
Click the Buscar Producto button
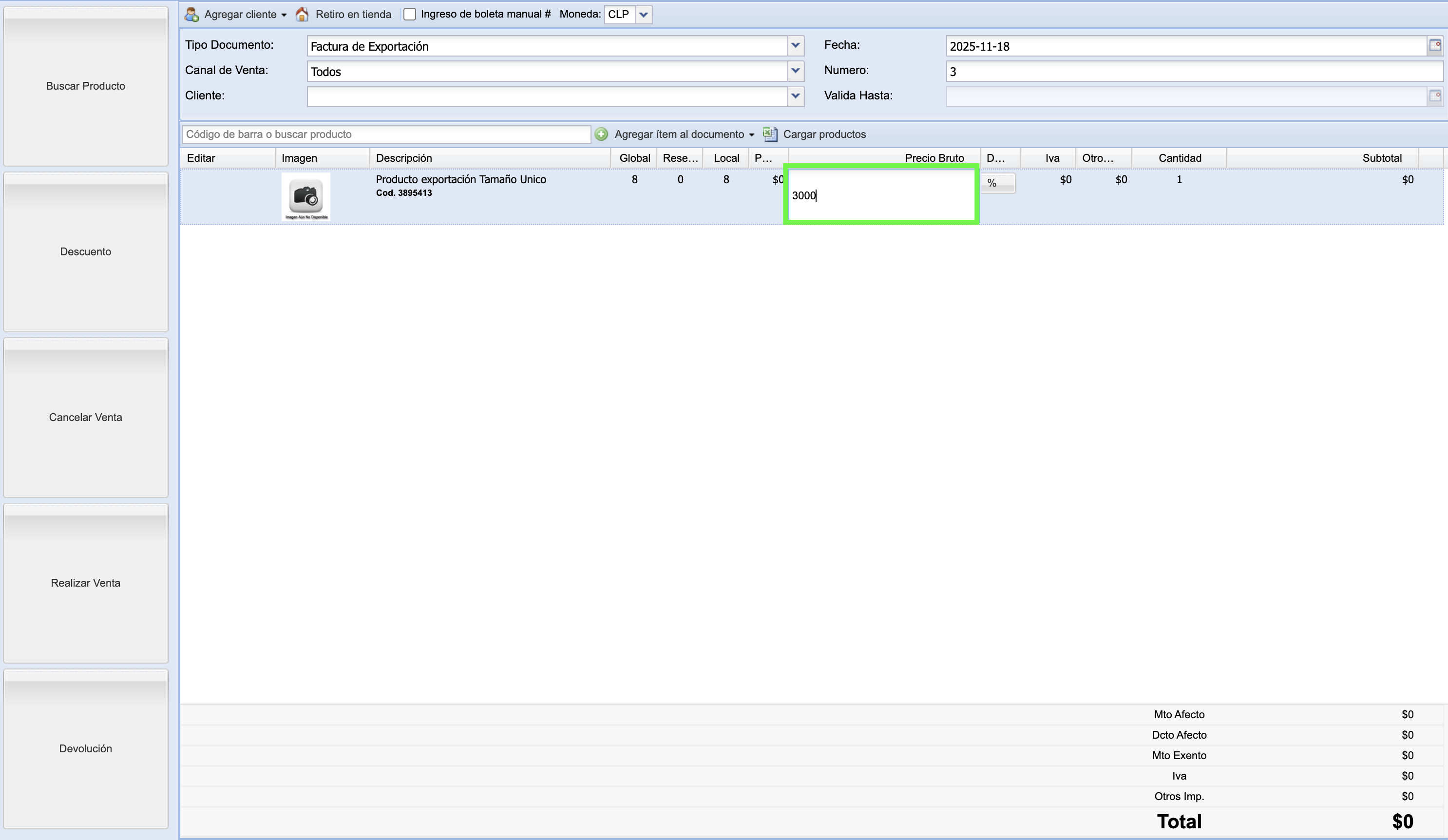click(86, 86)
